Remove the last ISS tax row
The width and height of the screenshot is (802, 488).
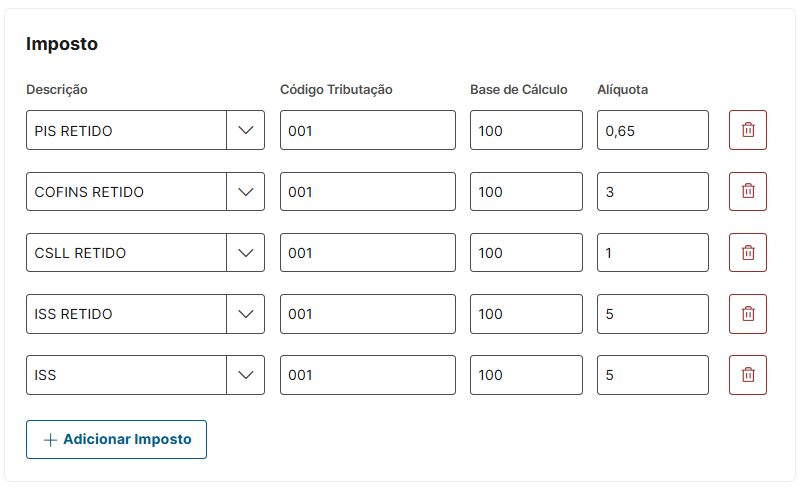[748, 375]
